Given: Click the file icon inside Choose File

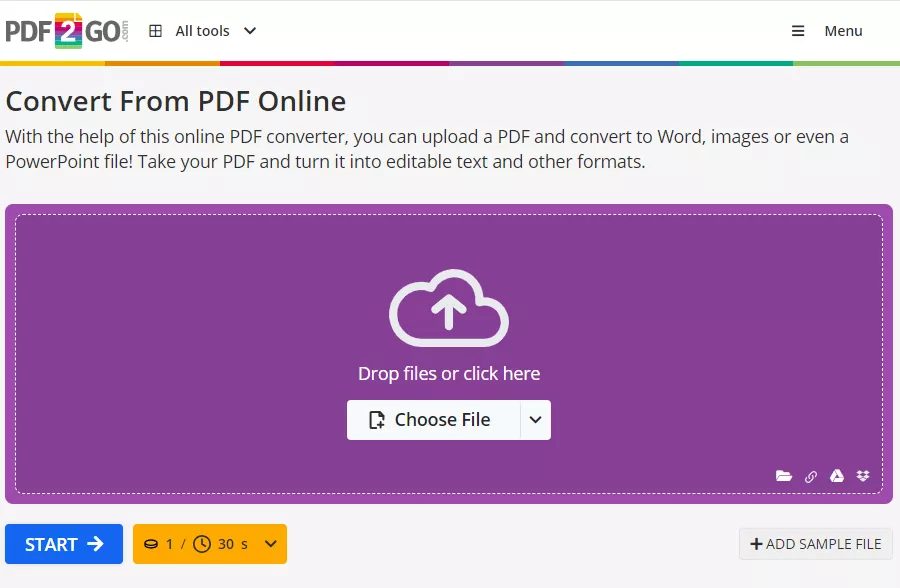Looking at the screenshot, I should click(x=377, y=420).
